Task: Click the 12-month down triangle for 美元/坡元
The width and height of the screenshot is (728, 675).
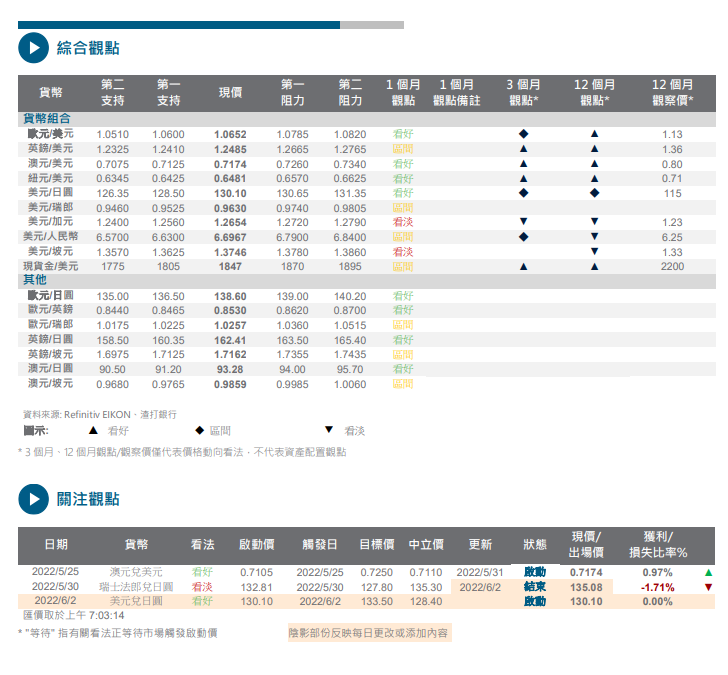Action: click(x=594, y=251)
